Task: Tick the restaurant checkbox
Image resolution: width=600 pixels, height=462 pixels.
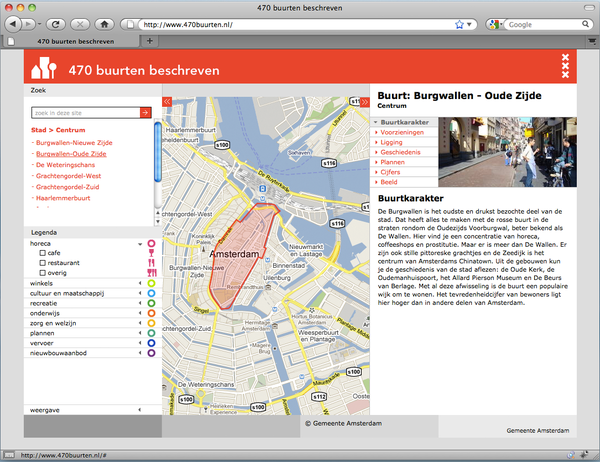Action: pos(43,264)
